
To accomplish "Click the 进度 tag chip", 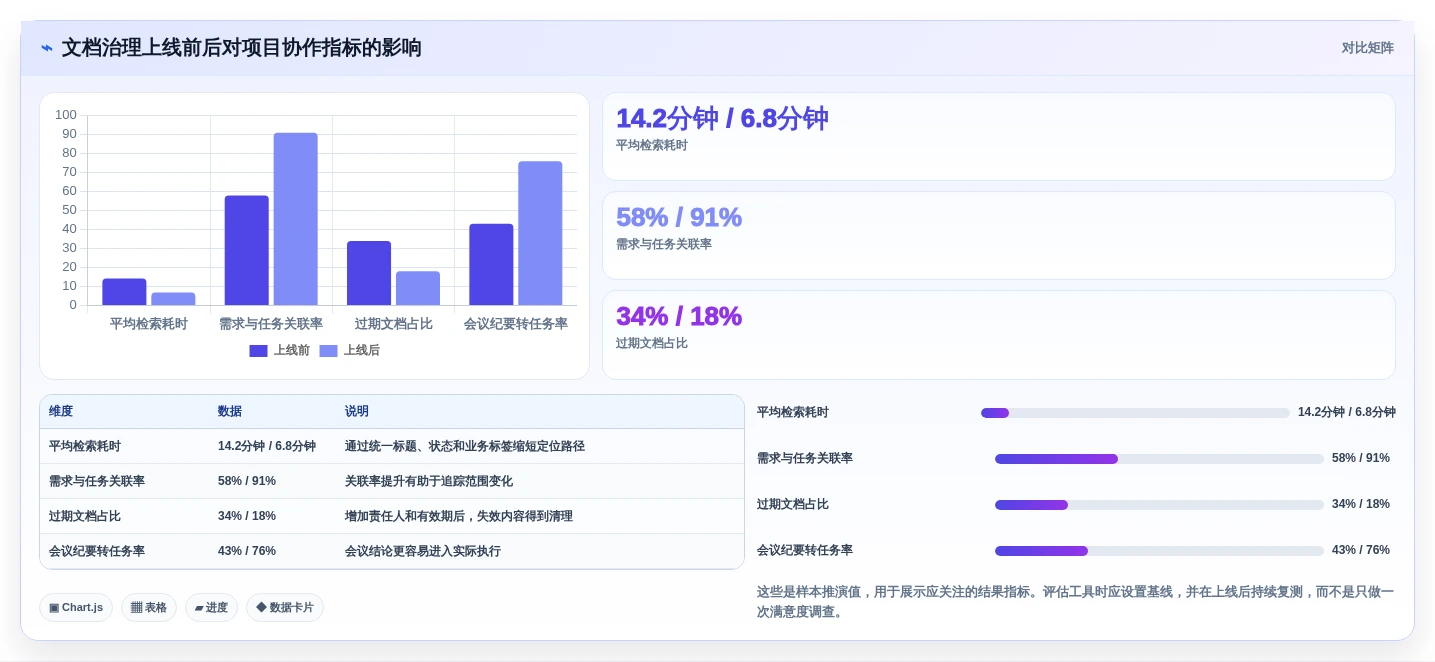I will coord(211,607).
